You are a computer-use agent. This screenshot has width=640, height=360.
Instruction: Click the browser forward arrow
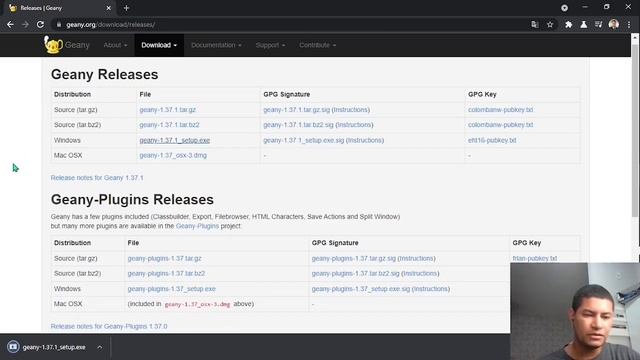tap(25, 24)
